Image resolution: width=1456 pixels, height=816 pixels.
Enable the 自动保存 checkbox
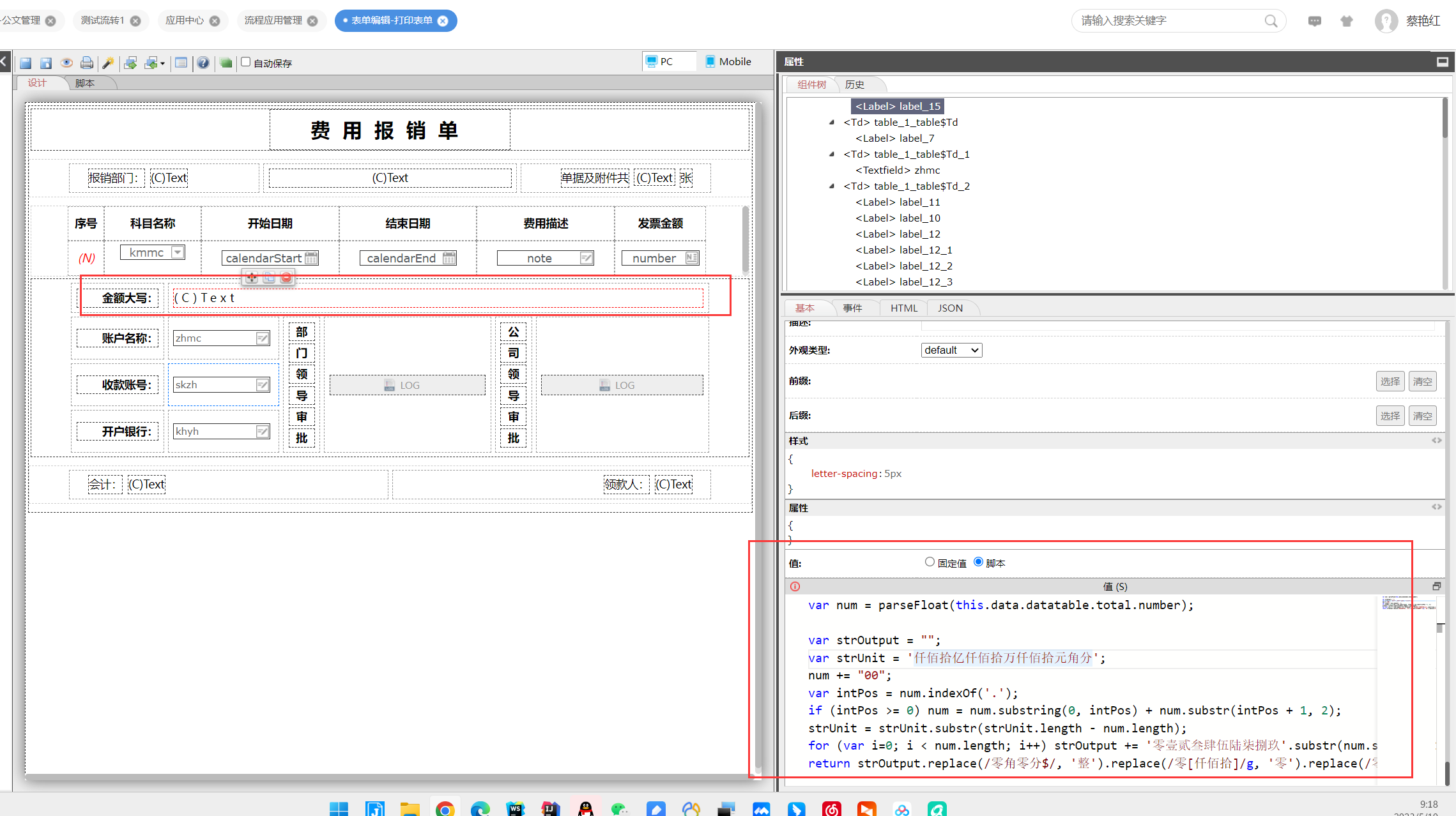[245, 62]
